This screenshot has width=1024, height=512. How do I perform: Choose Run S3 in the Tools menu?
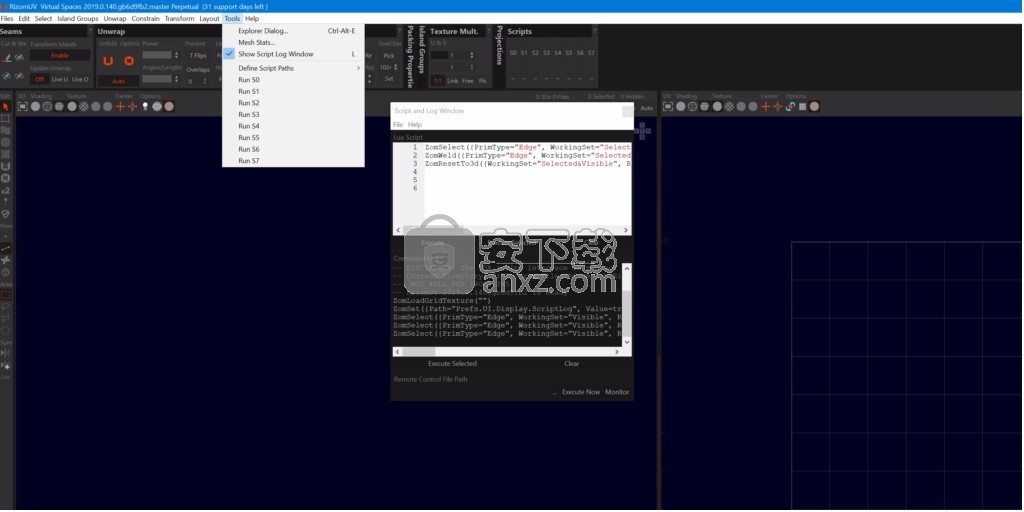click(293, 114)
